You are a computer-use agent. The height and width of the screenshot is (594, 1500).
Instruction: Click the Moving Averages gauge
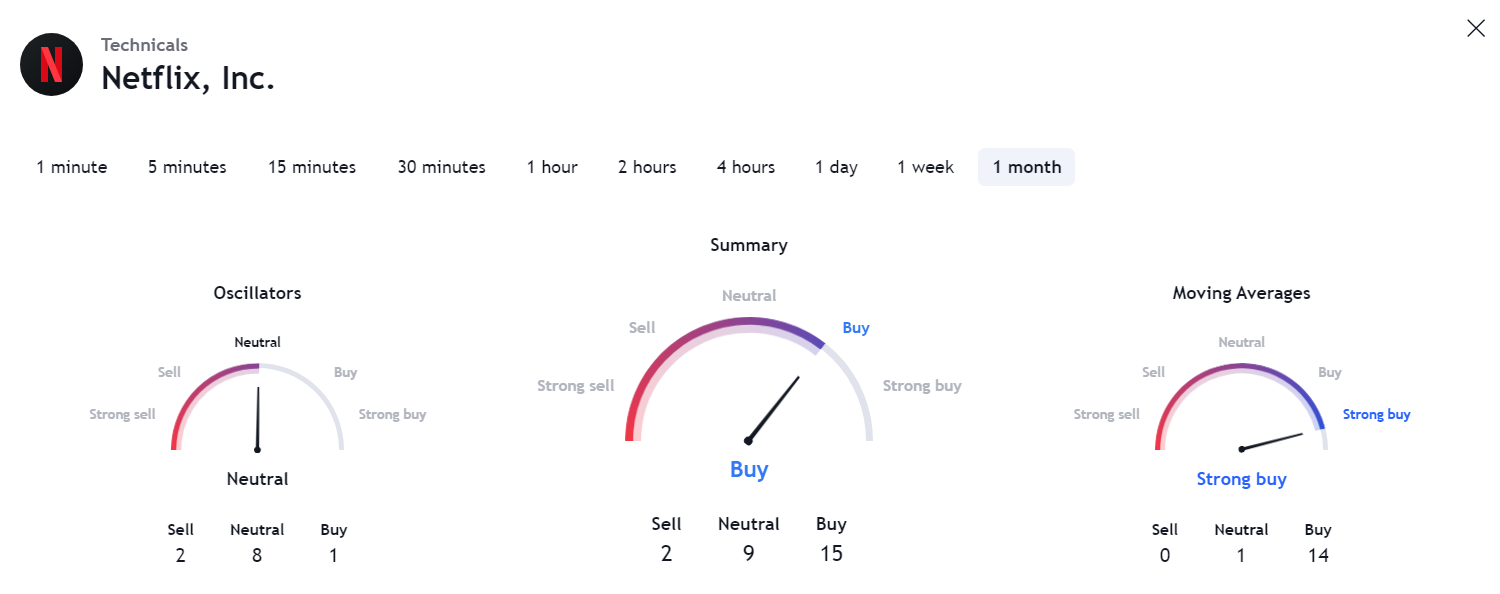(1241, 408)
